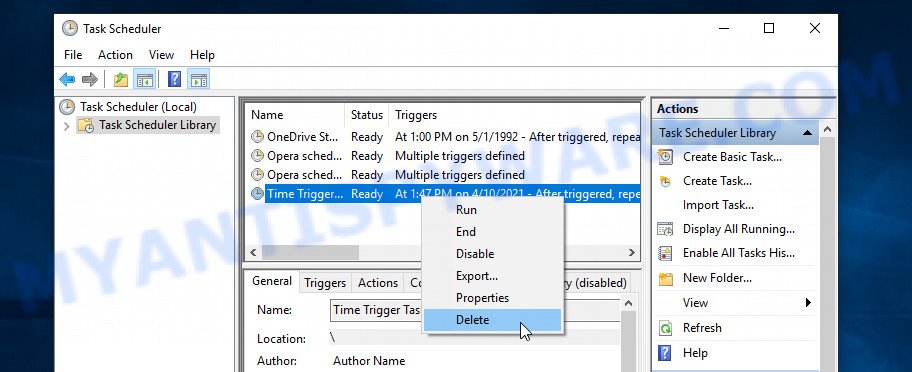Viewport: 912px width, 372px height.
Task: Click the Back arrow toolbar icon
Action: click(67, 79)
